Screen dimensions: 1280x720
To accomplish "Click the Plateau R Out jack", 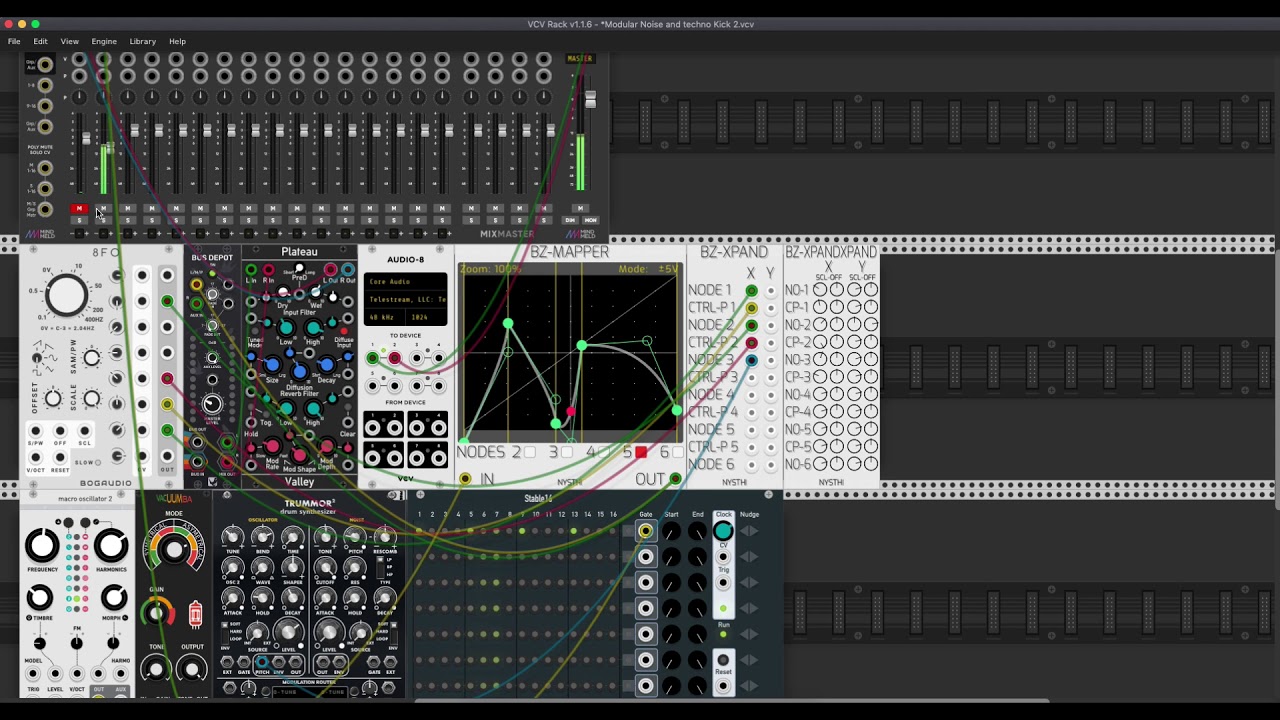I will click(x=347, y=270).
